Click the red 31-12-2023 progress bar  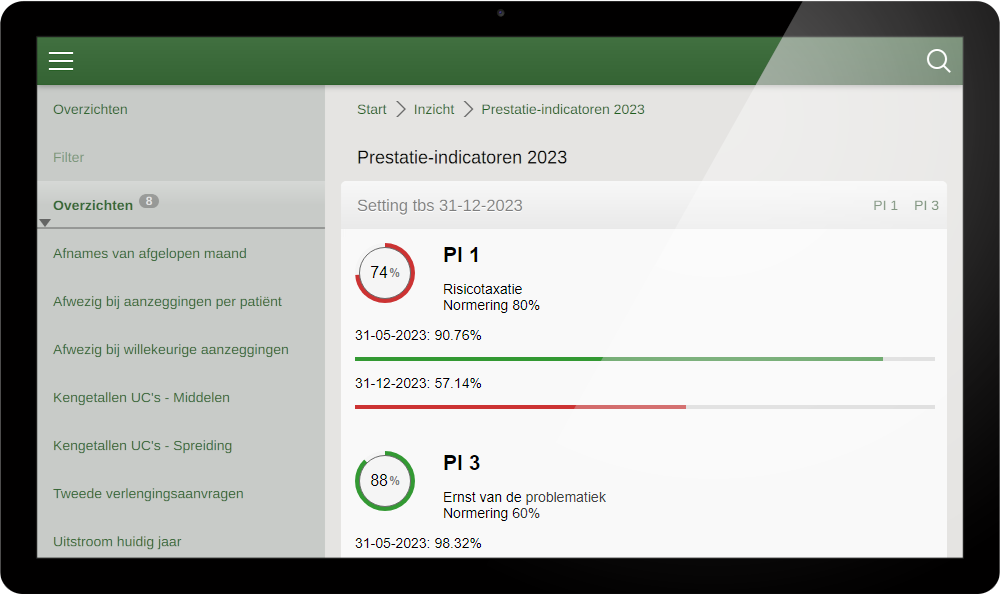tap(644, 406)
